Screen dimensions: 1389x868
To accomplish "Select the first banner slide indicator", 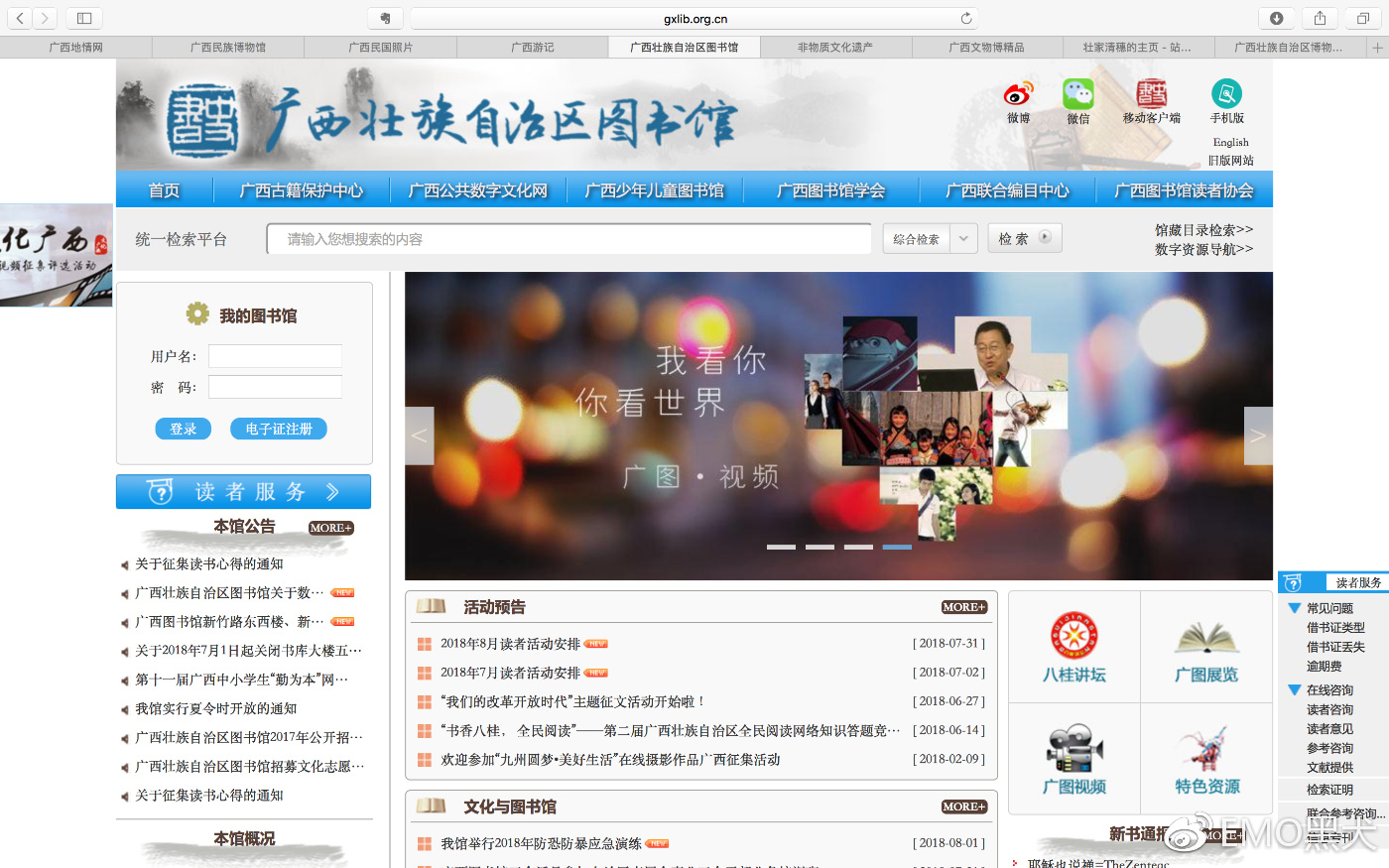I will coord(781,547).
